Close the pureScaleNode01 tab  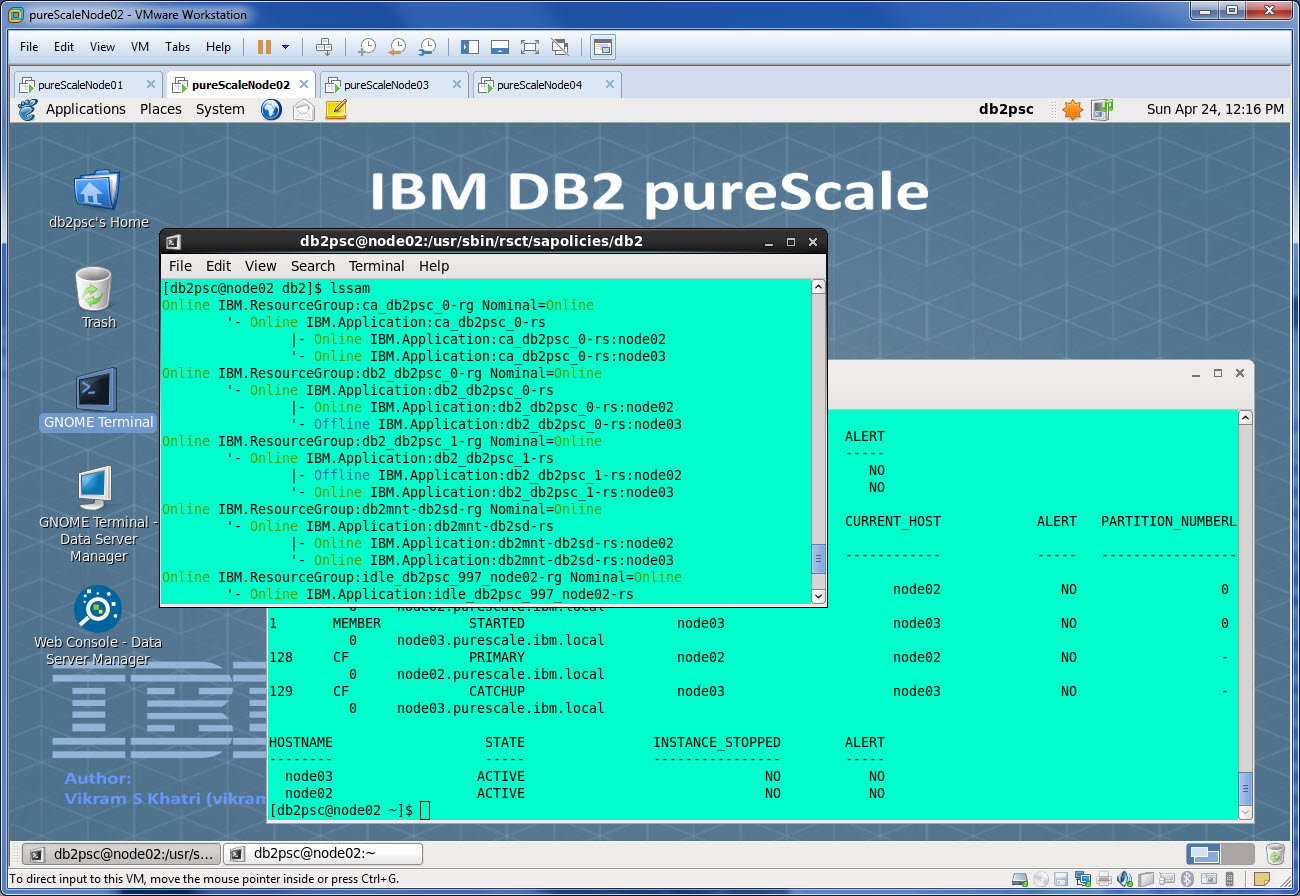pyautogui.click(x=151, y=85)
